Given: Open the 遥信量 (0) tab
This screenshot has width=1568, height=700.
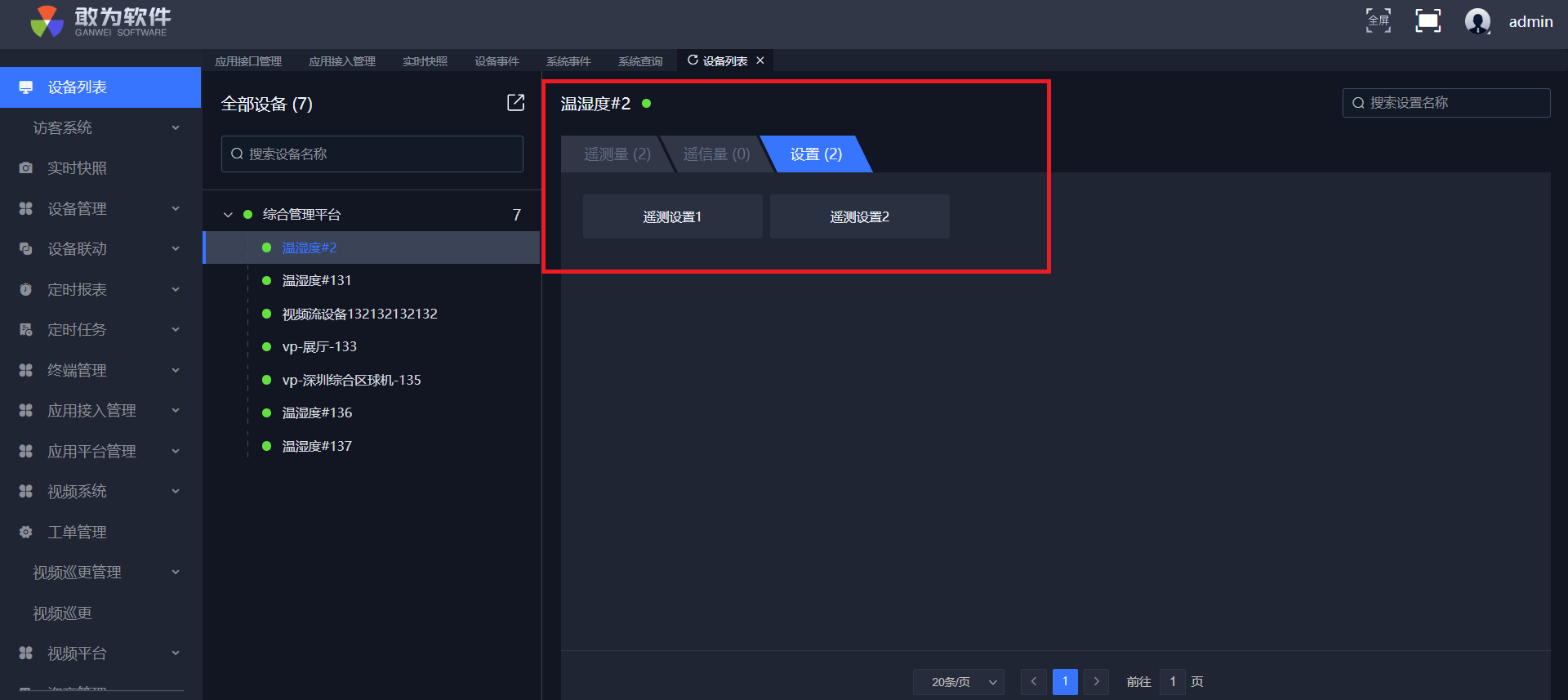Looking at the screenshot, I should 716,154.
